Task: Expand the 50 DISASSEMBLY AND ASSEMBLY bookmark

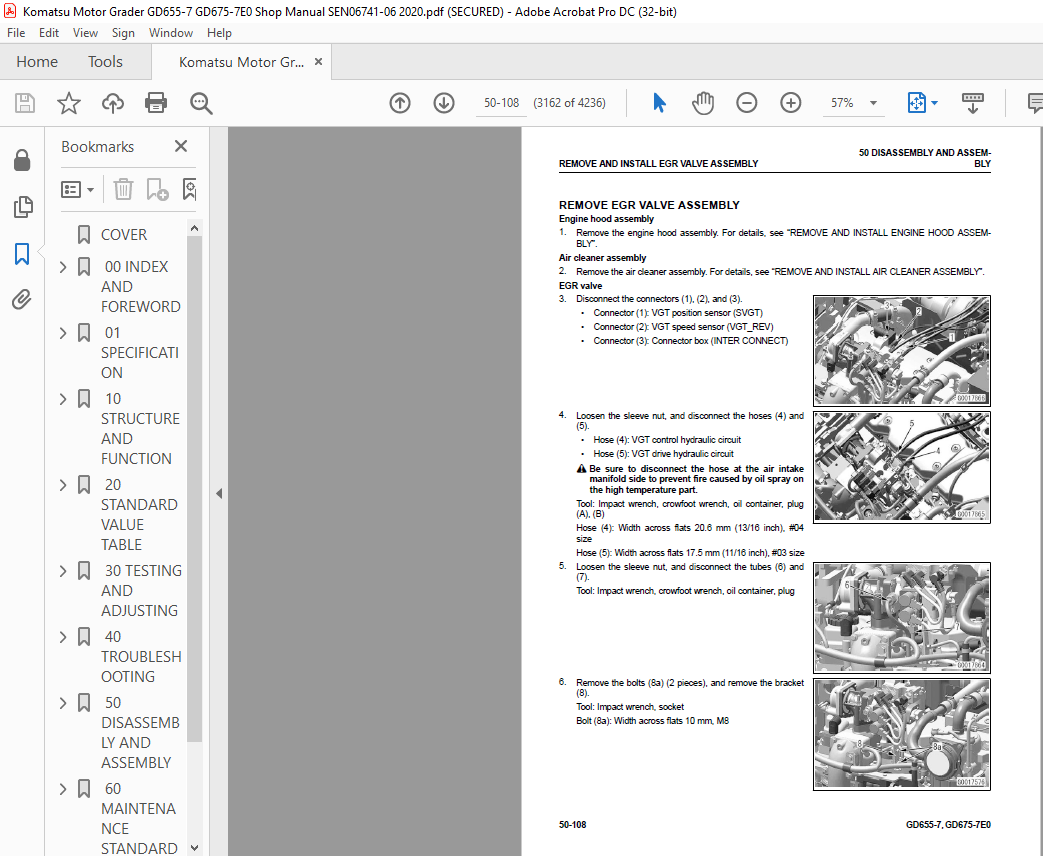Action: tap(63, 703)
